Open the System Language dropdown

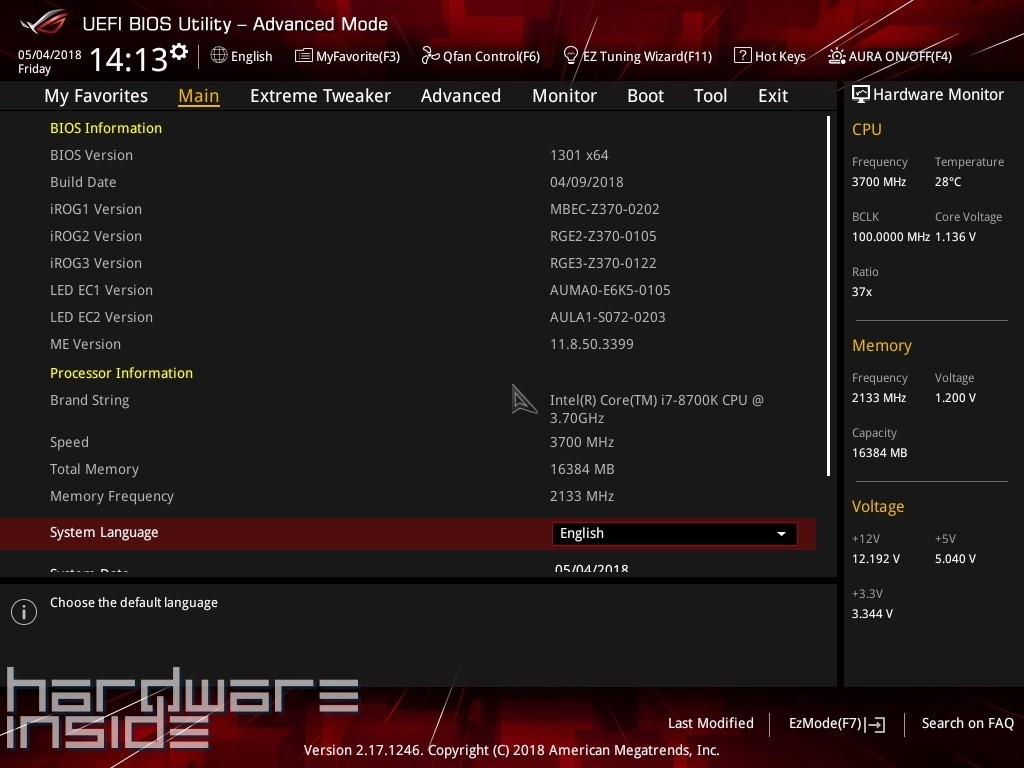(x=674, y=534)
